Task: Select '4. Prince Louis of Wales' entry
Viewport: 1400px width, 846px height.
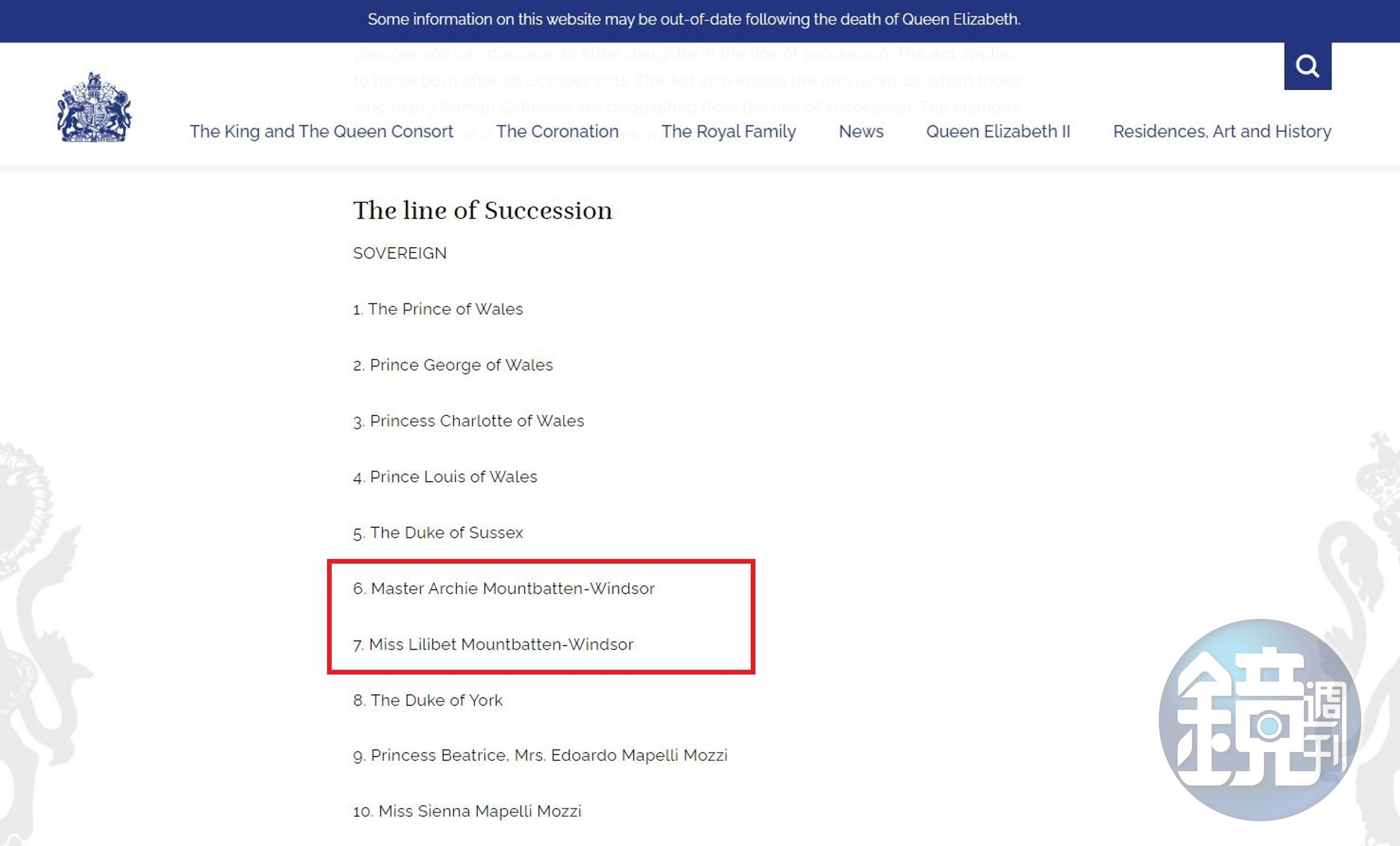Action: pos(445,477)
